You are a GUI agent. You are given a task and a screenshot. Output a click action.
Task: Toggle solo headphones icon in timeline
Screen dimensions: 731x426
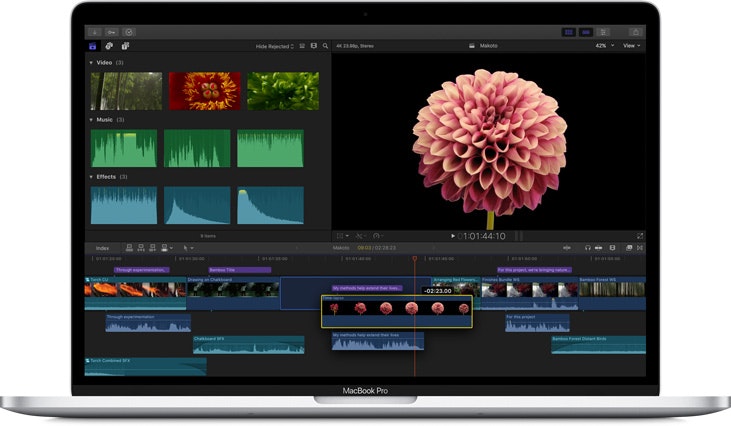coord(588,248)
